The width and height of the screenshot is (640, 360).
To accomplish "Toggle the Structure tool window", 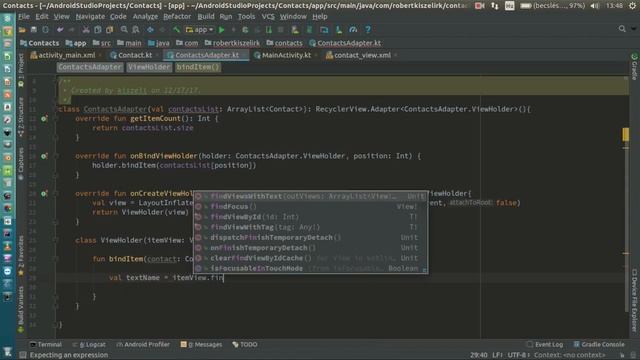I will tap(21, 117).
